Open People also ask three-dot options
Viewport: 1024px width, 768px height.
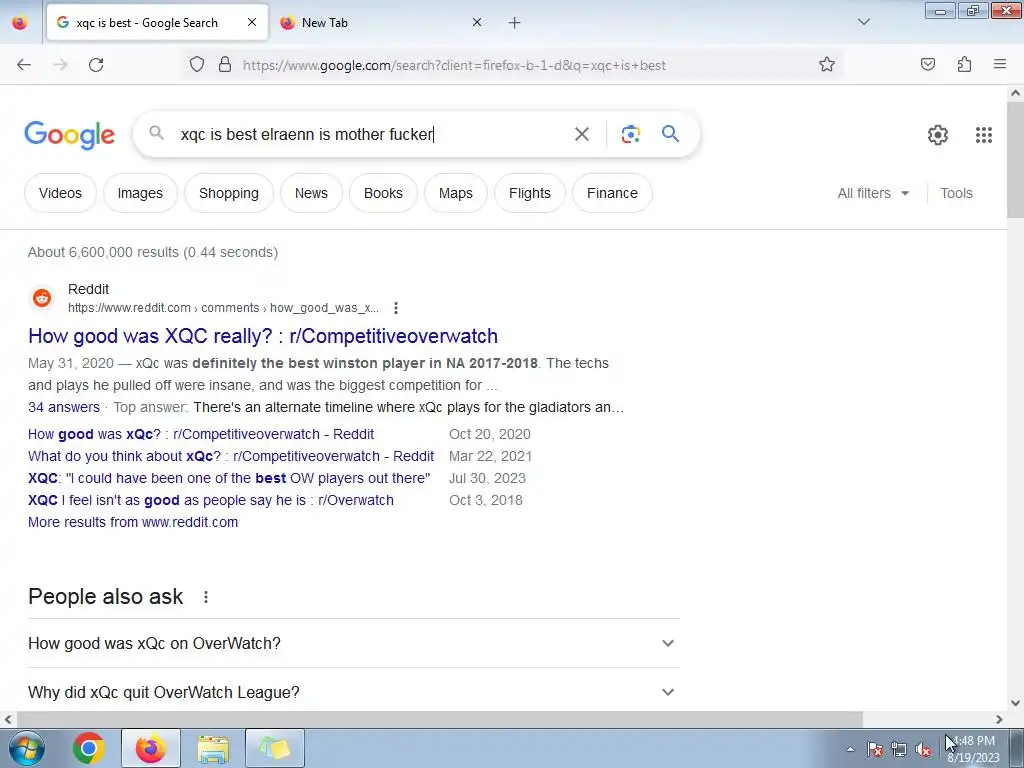[206, 597]
